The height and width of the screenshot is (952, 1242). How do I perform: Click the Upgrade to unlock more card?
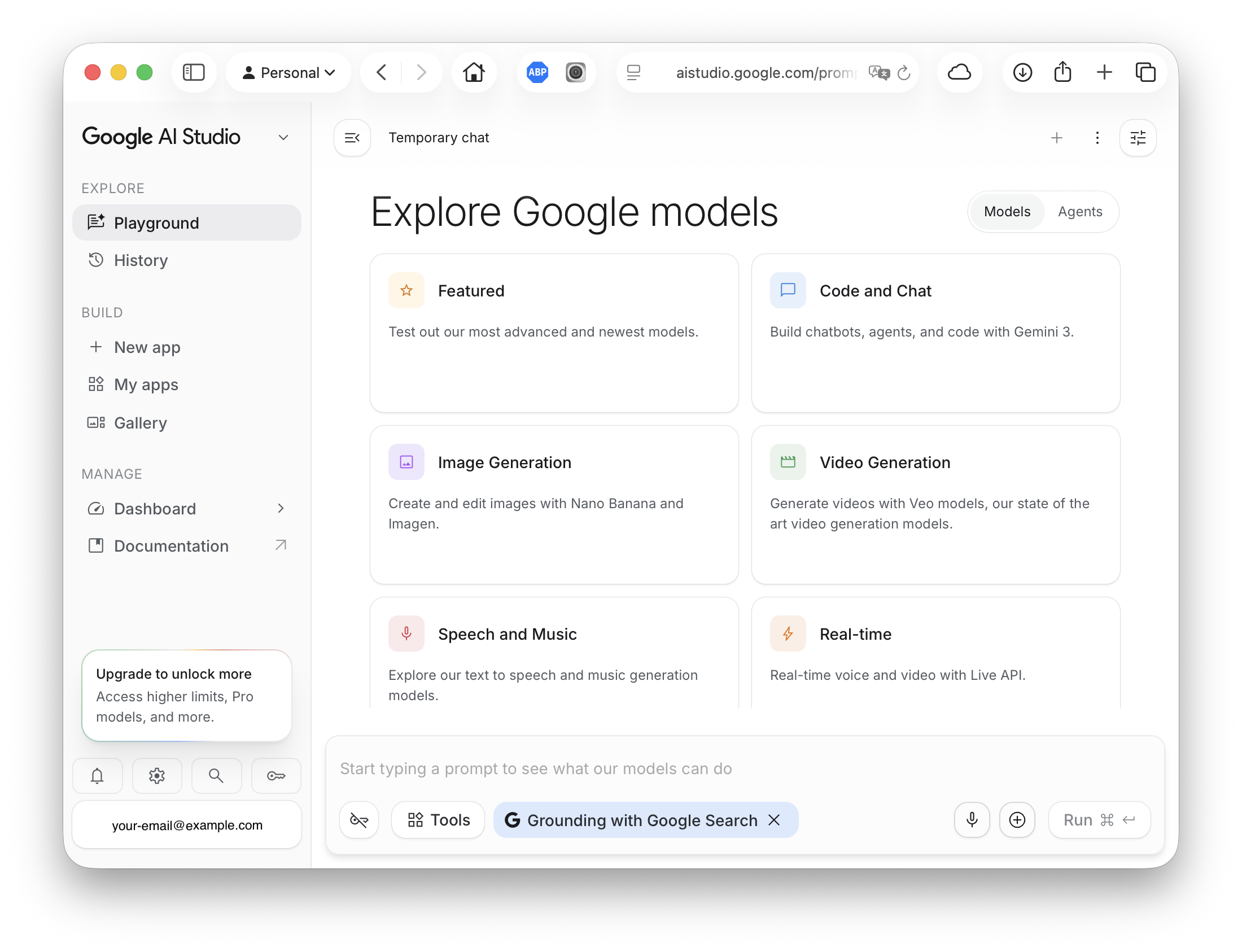(x=186, y=695)
